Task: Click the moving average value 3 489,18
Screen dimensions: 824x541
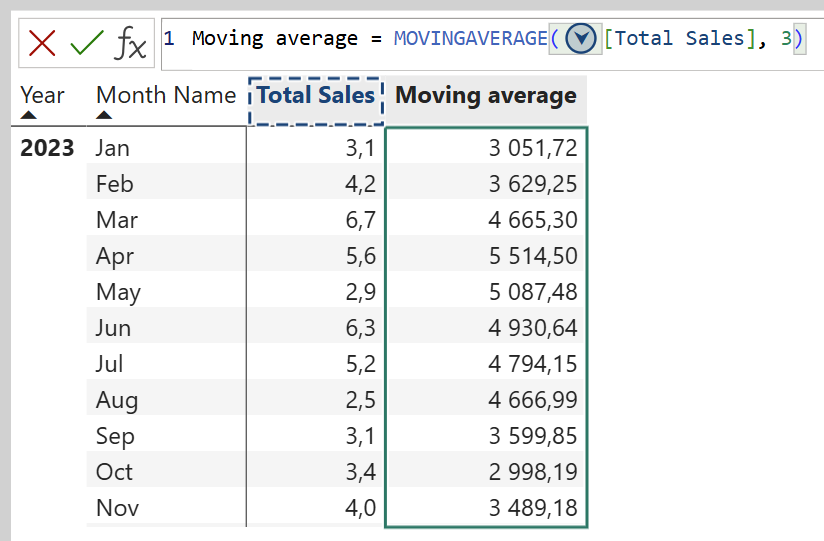Action: tap(533, 508)
